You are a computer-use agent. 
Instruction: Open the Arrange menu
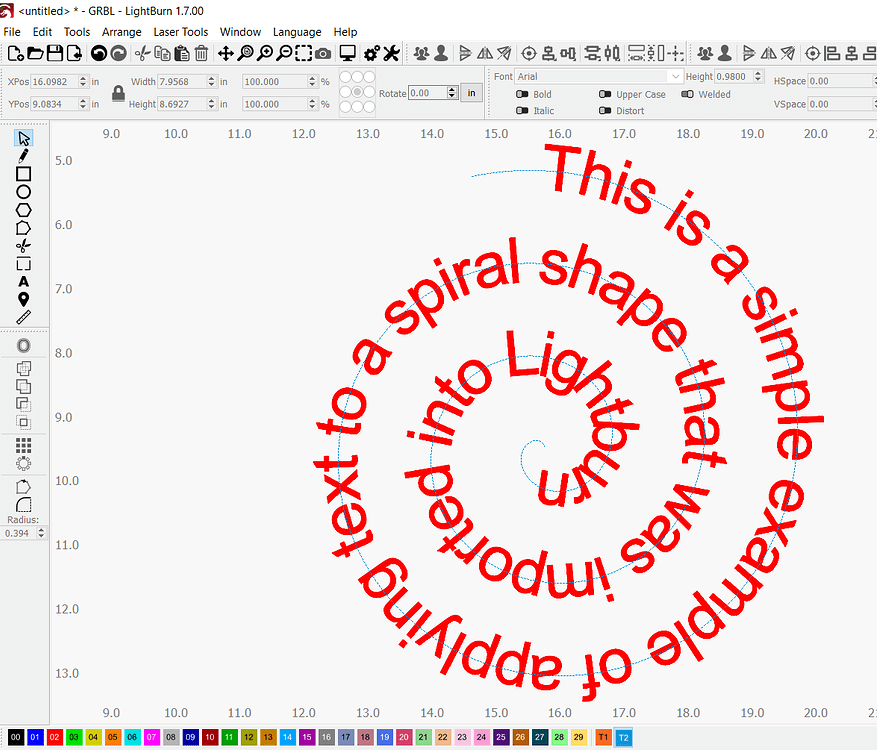(121, 31)
